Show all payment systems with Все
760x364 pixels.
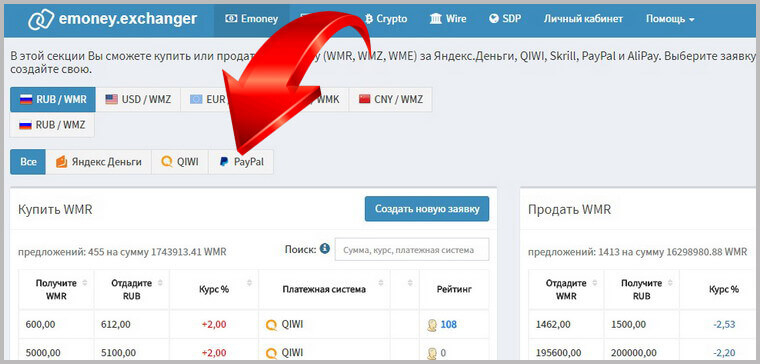(28, 162)
